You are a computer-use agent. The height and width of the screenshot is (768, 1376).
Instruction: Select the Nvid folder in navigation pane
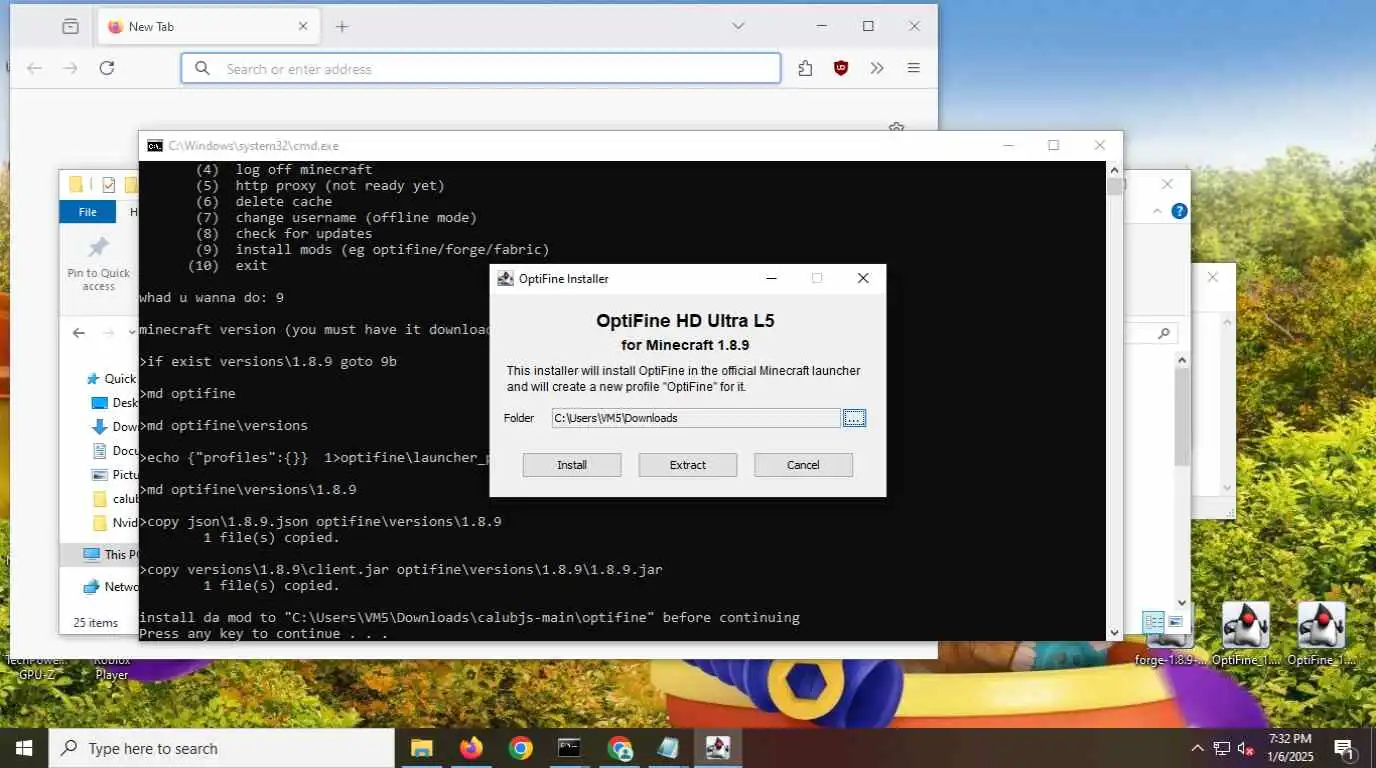tap(114, 523)
